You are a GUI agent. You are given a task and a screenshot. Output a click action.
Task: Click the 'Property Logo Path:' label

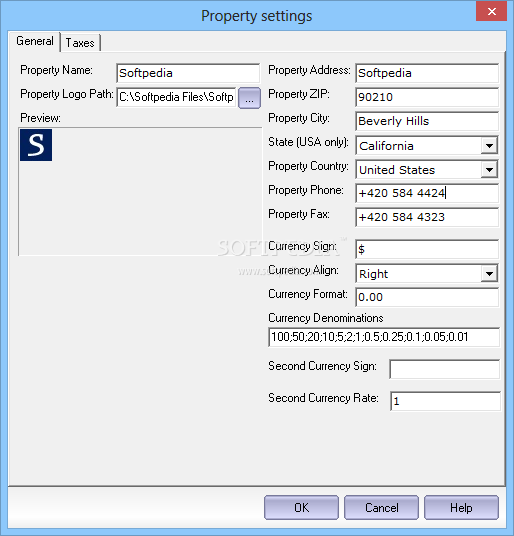pyautogui.click(x=67, y=94)
